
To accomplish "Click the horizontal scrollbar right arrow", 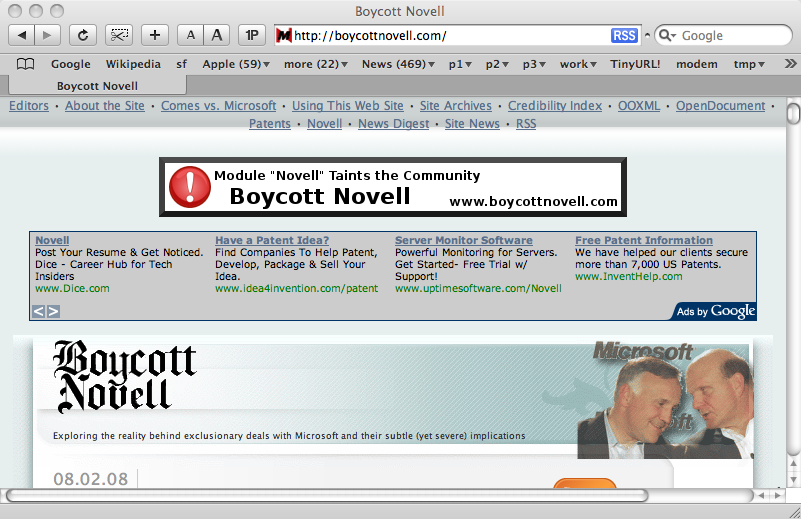I will (778, 496).
